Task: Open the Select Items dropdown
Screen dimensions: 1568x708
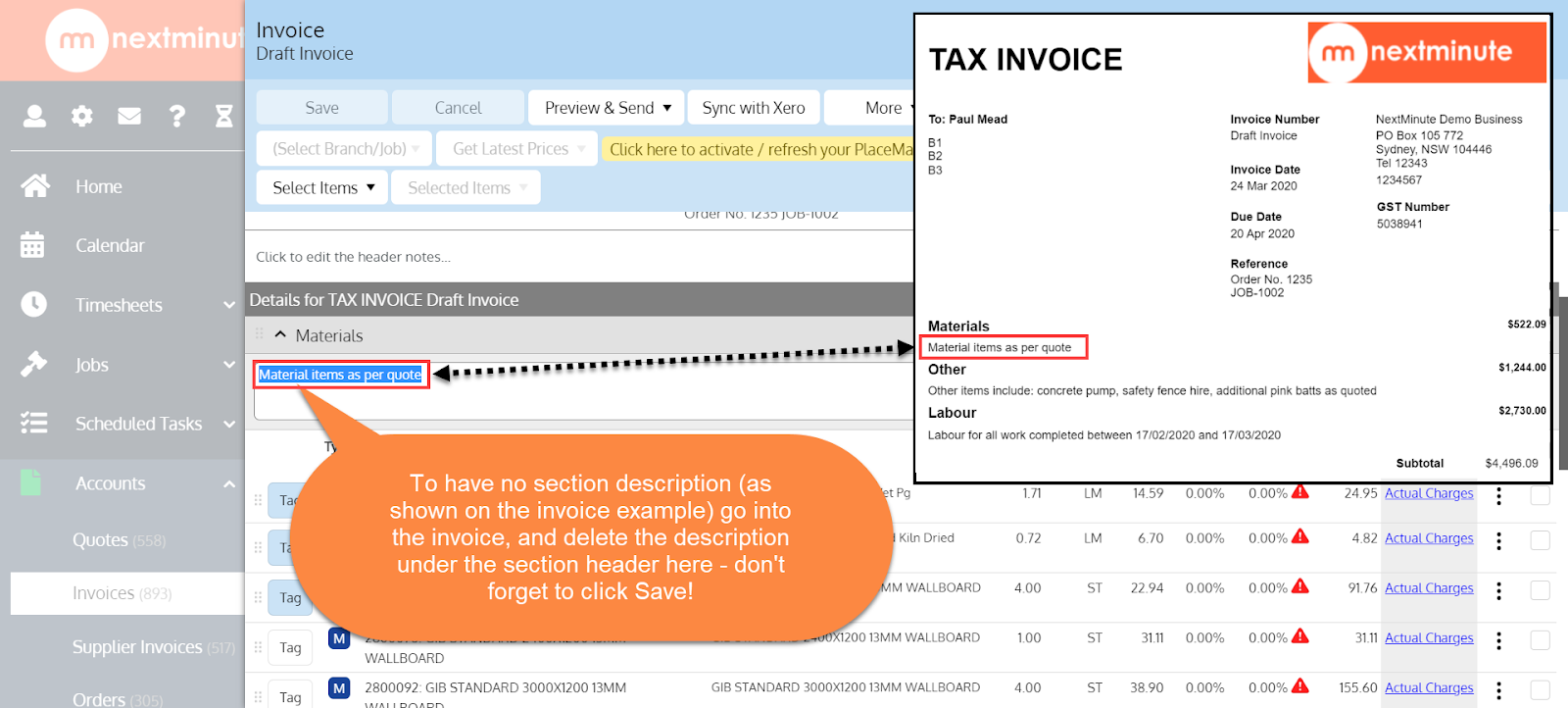Action: coord(322,187)
